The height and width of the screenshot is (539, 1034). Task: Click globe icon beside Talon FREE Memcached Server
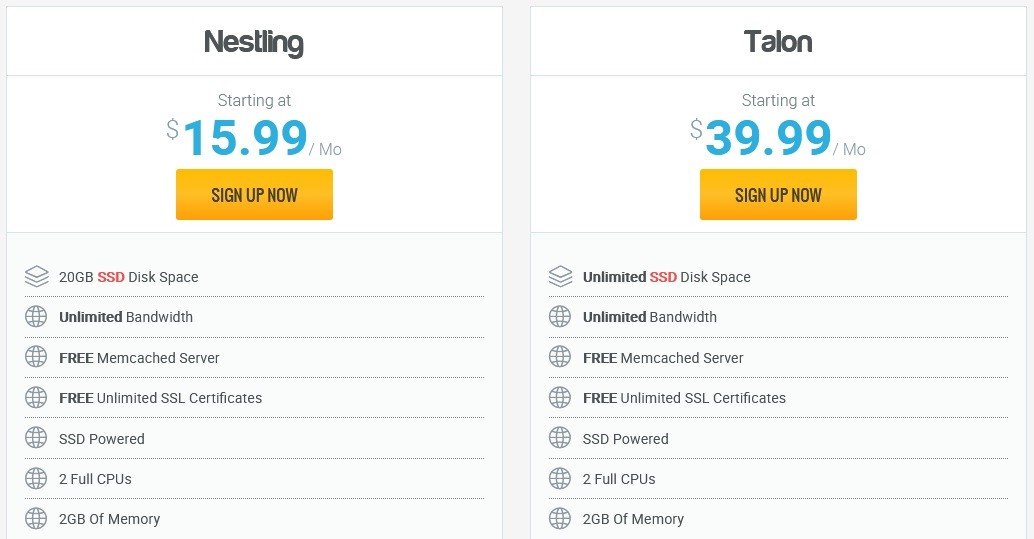[x=560, y=357]
